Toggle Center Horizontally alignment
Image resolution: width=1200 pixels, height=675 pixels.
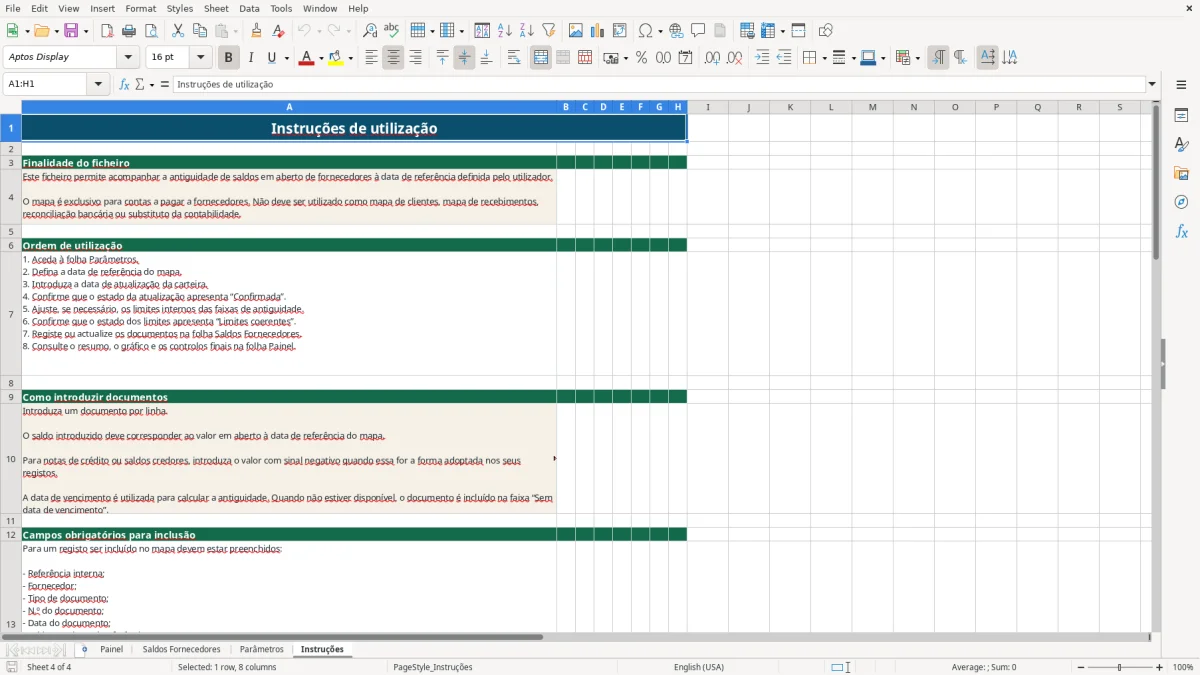coord(393,58)
